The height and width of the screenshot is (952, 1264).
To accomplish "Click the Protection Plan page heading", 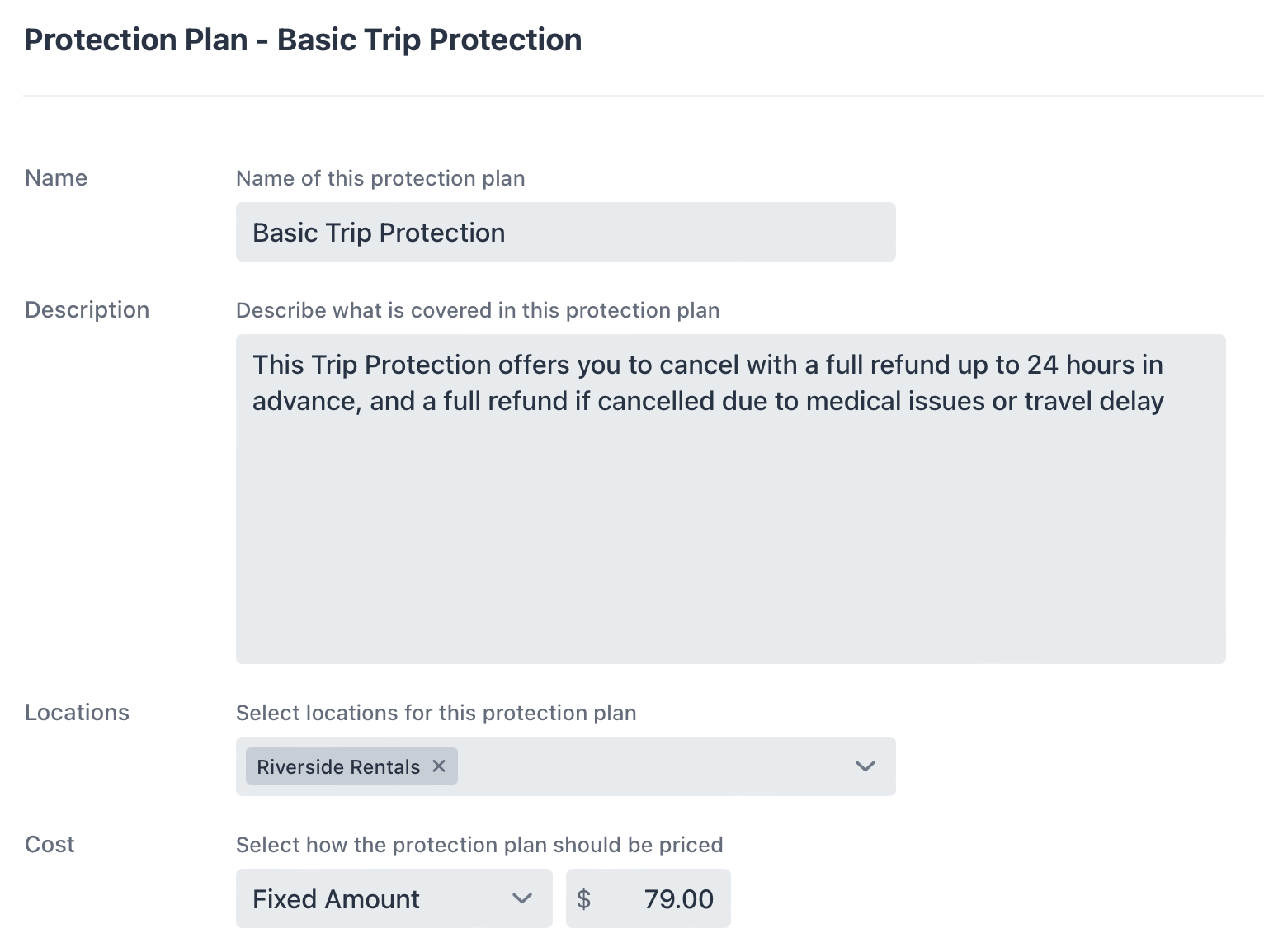I will point(303,40).
